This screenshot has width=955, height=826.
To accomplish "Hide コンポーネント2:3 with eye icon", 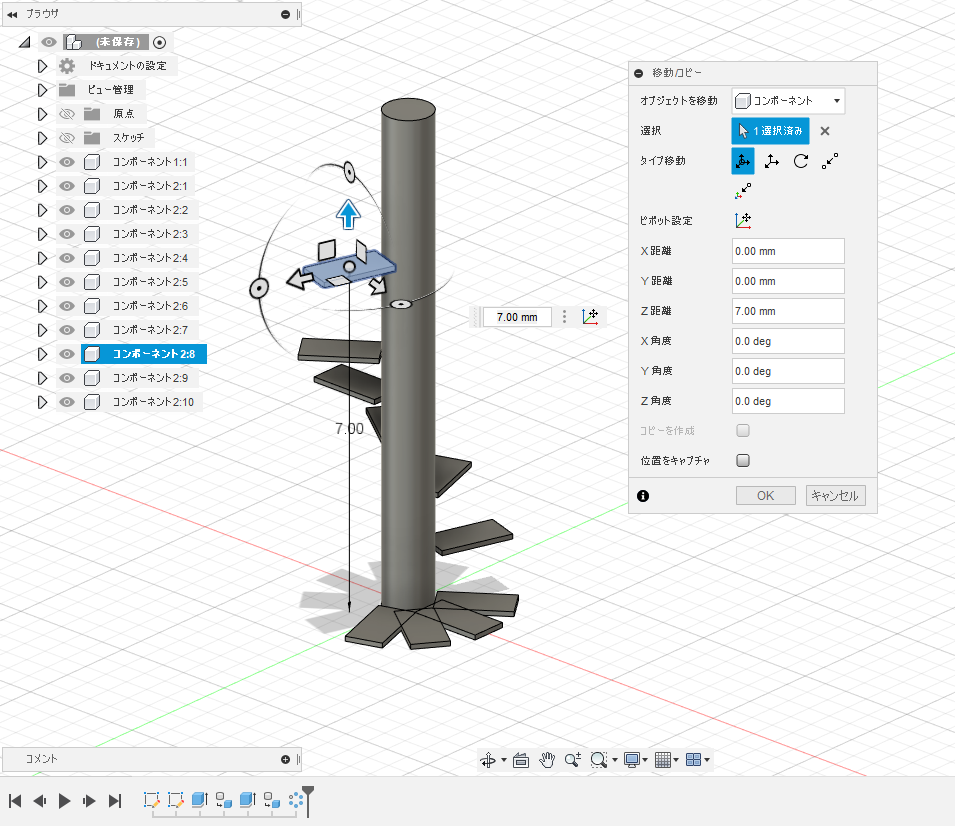I will pos(66,234).
